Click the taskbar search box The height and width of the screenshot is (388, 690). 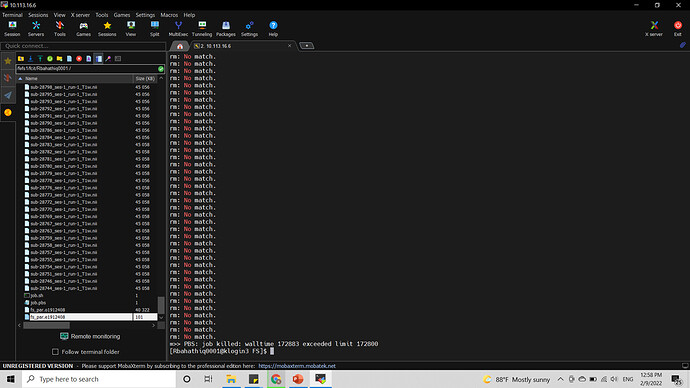(x=99, y=379)
